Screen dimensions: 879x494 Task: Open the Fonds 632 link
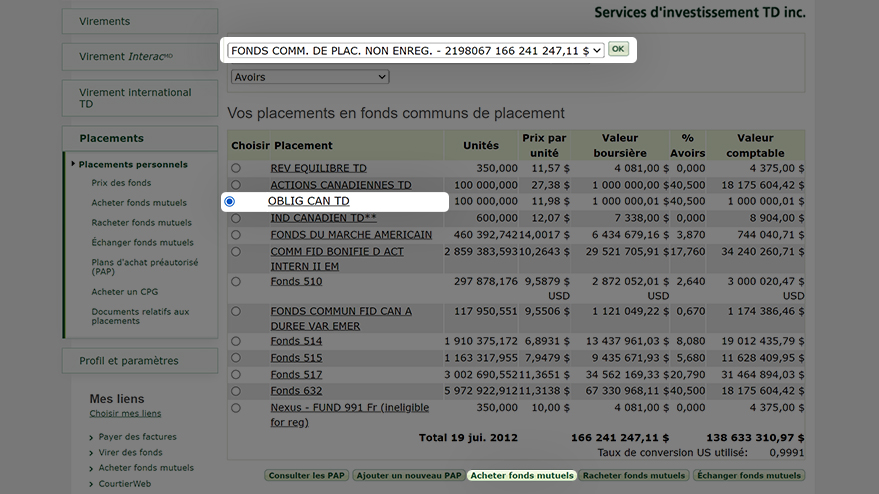pos(296,391)
